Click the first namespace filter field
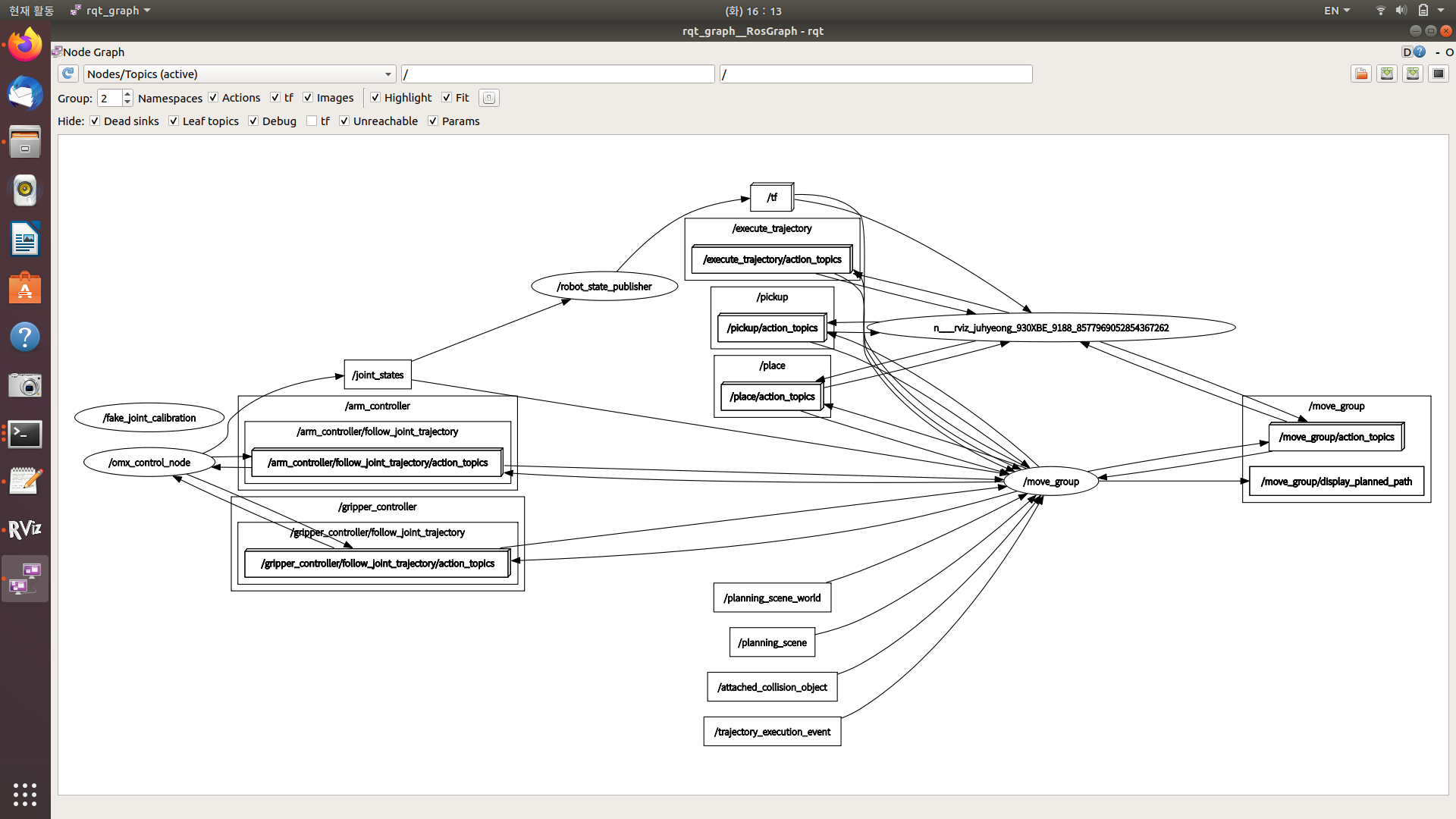The width and height of the screenshot is (1456, 819). (557, 74)
